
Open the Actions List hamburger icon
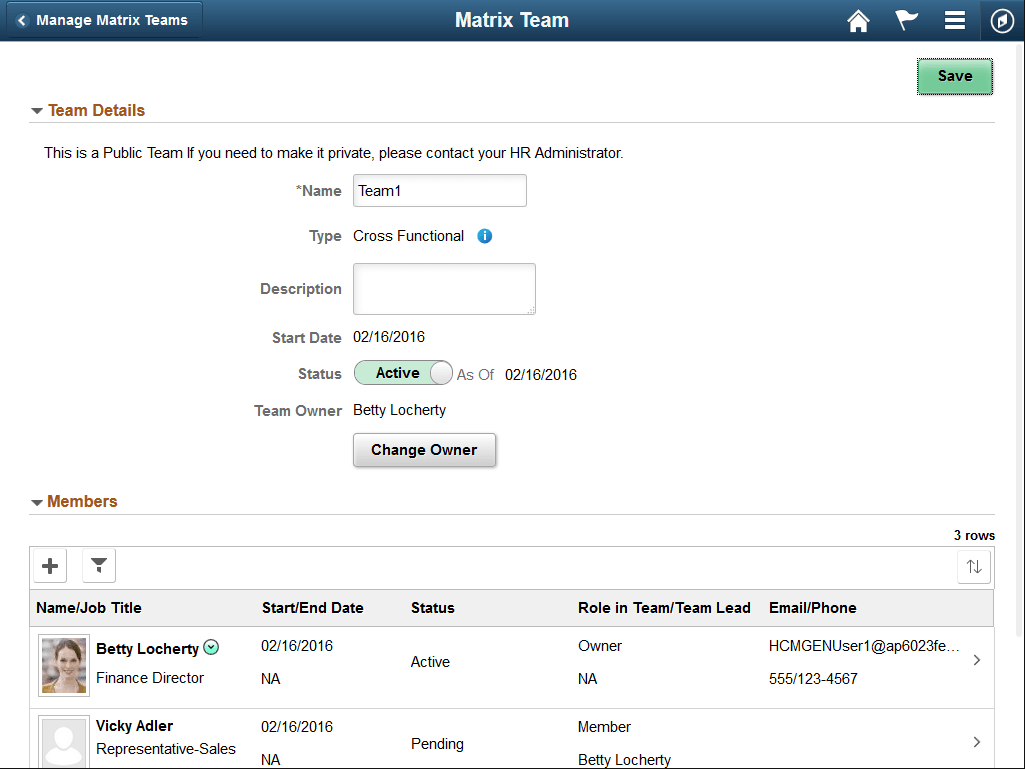click(953, 20)
